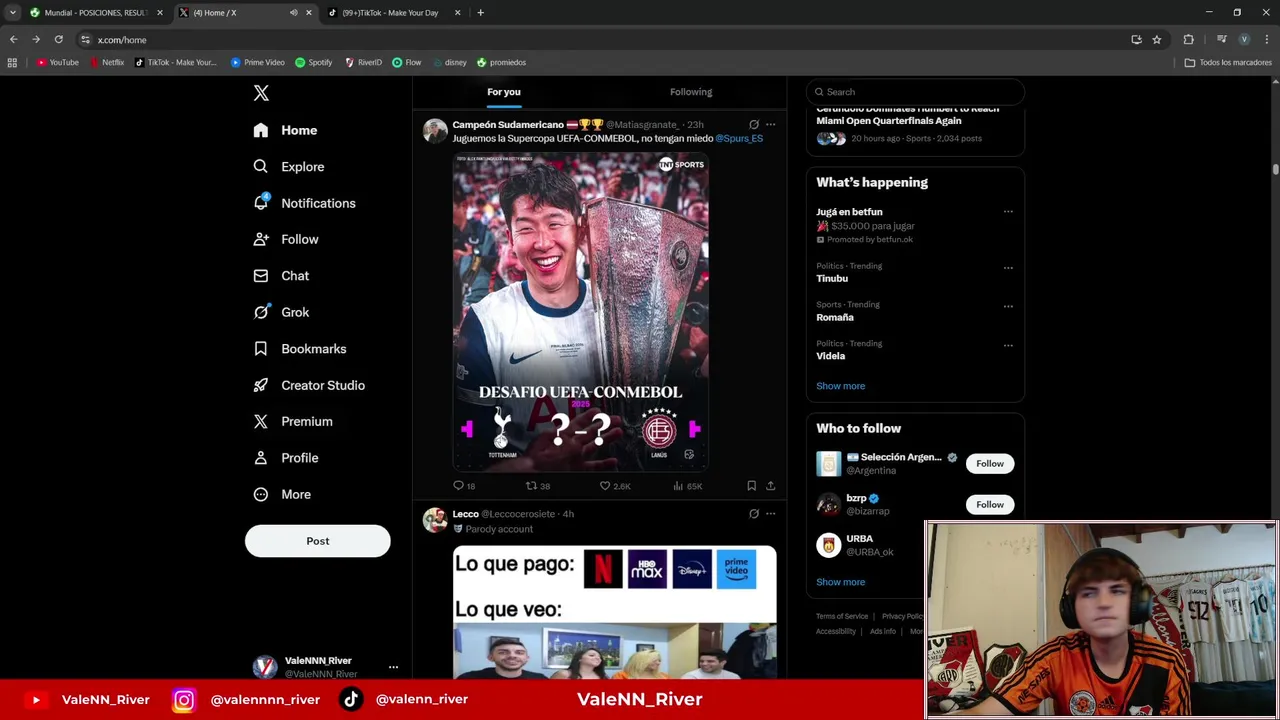Screen dimensions: 1280x720
Task: Open options for Videla trend
Action: 1008,345
